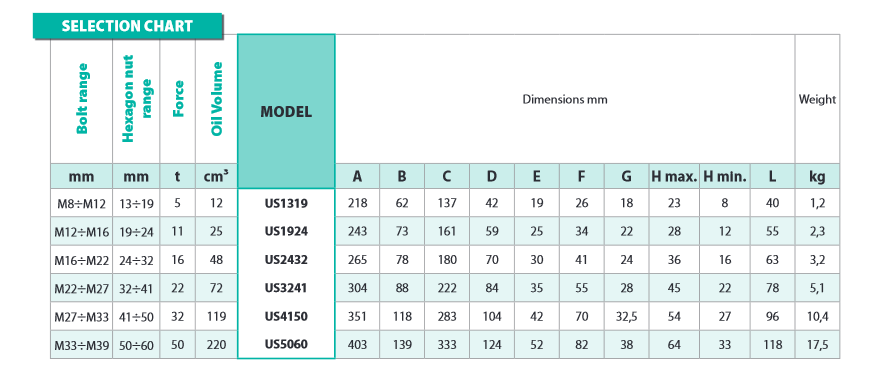
Task: Click the Dimensions mm header
Action: pyautogui.click(x=565, y=99)
